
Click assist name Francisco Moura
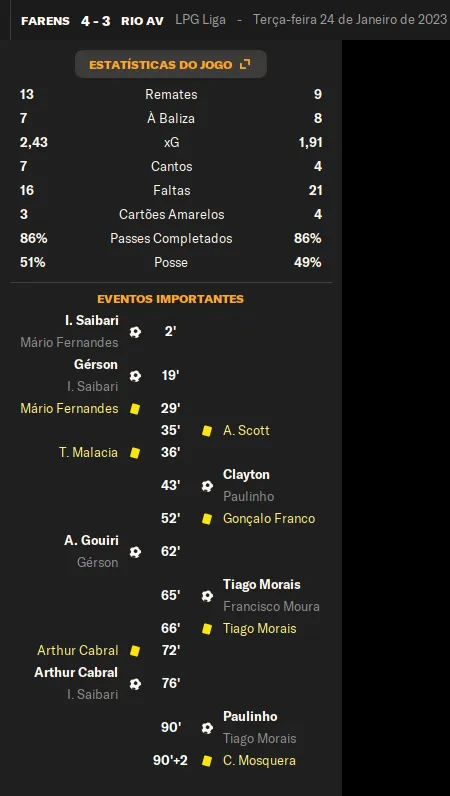point(271,607)
